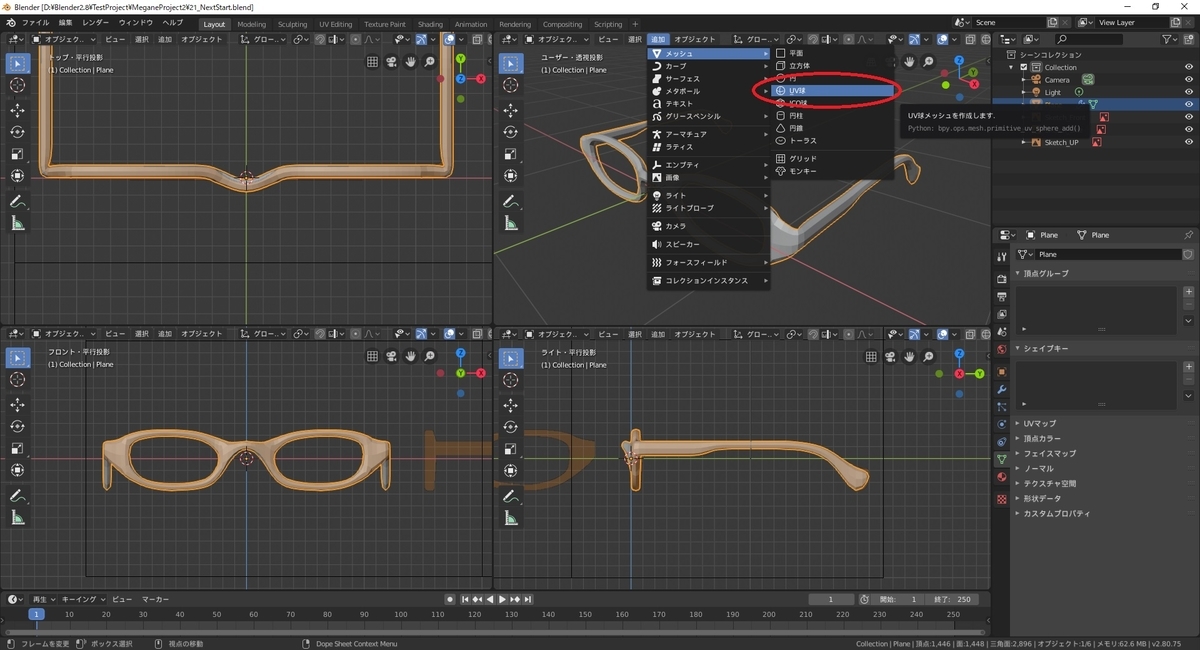
Task: Play animation forward in timeline
Action: point(502,599)
